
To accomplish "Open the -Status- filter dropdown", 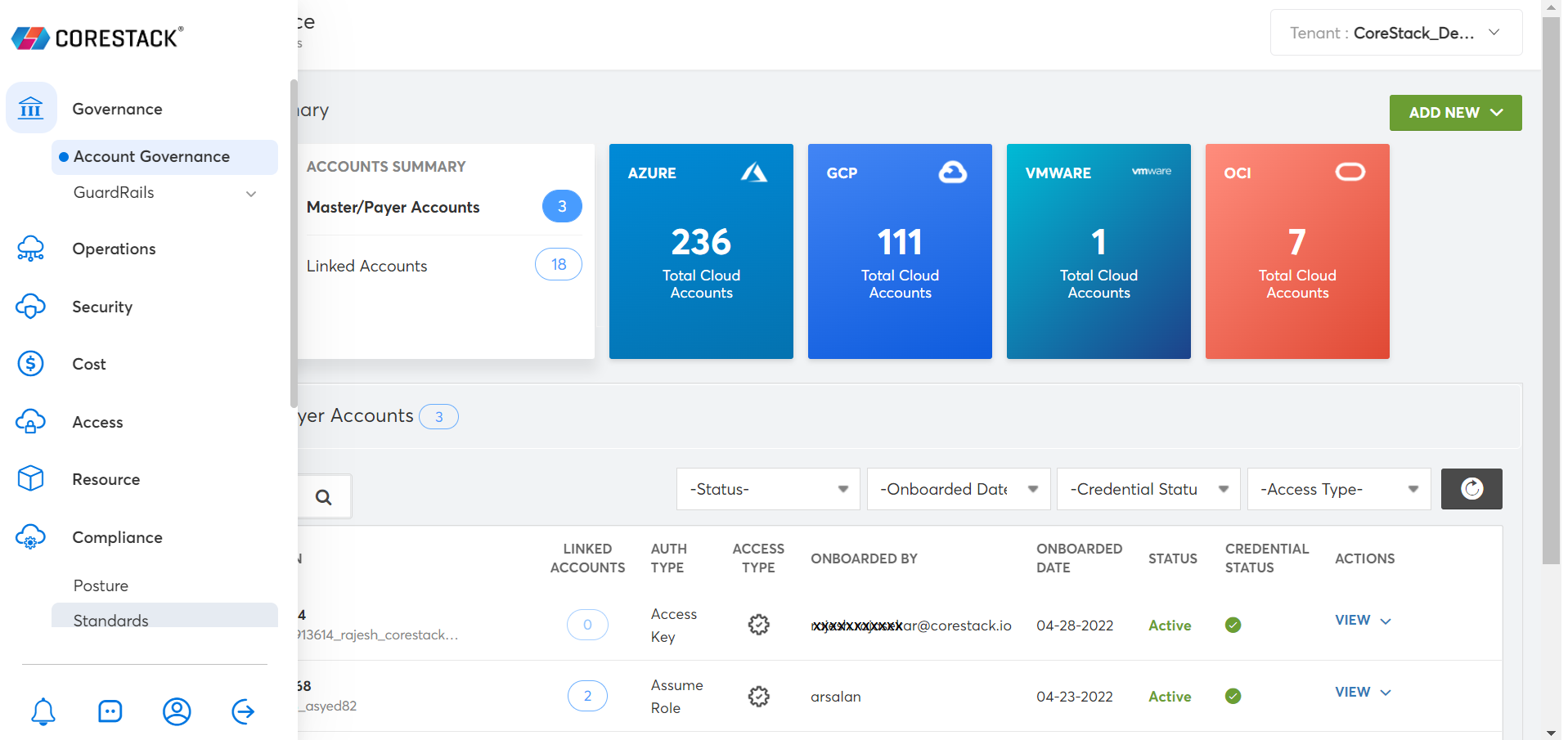I will (x=768, y=489).
